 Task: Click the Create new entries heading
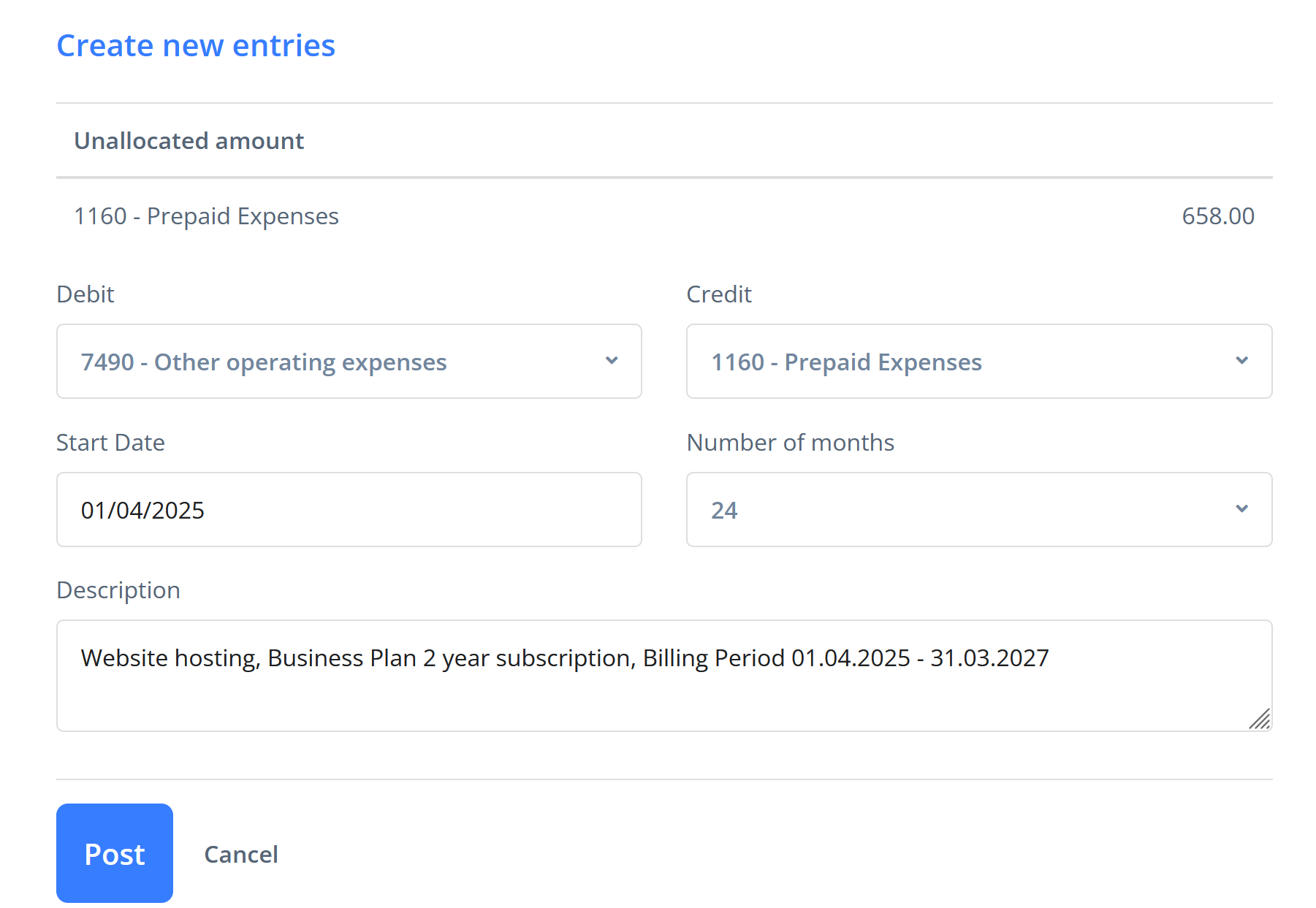196,45
